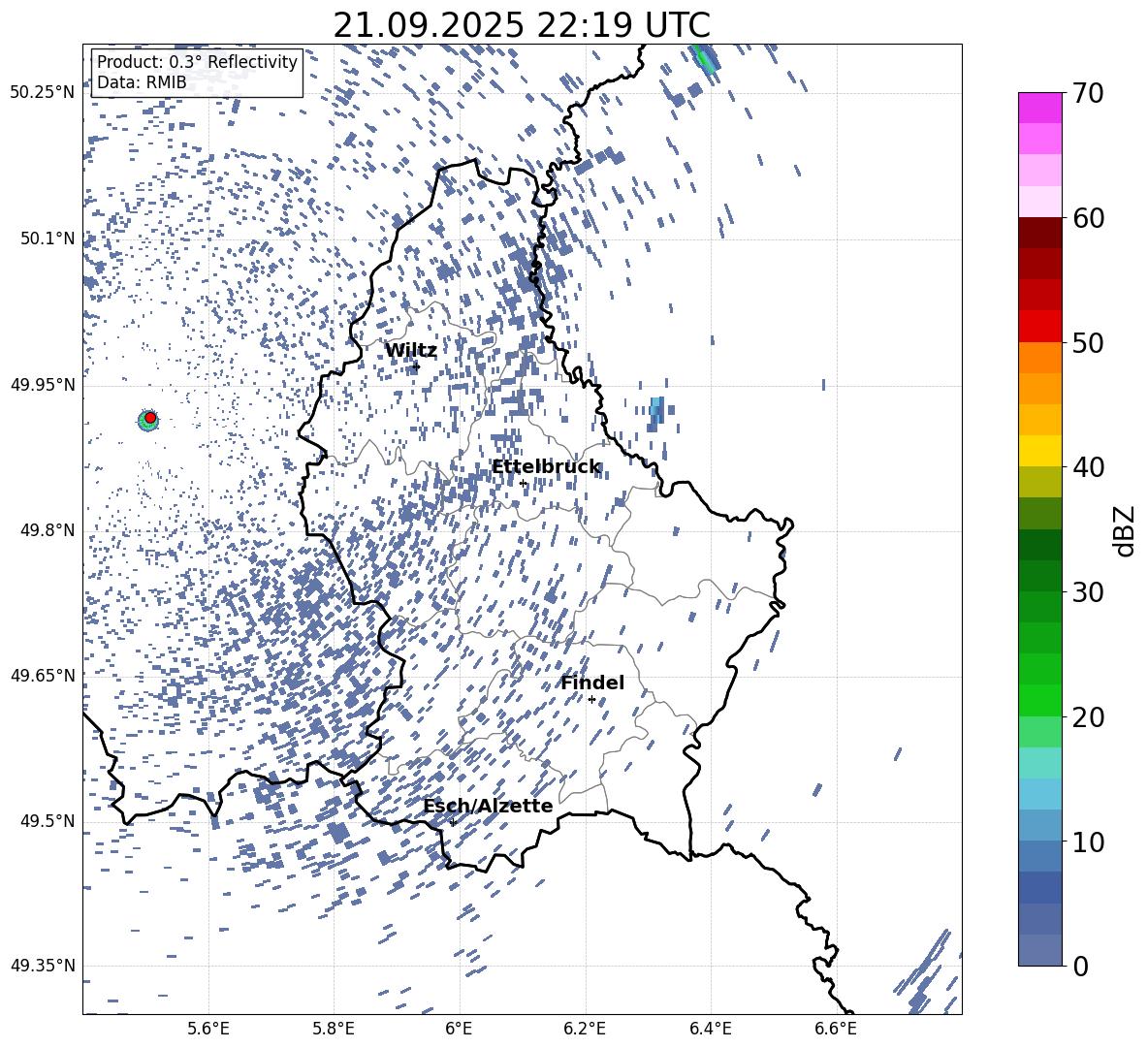This screenshot has height=1048, width=1148.
Task: Click the 49.5°N latitude label
Action: (x=48, y=820)
